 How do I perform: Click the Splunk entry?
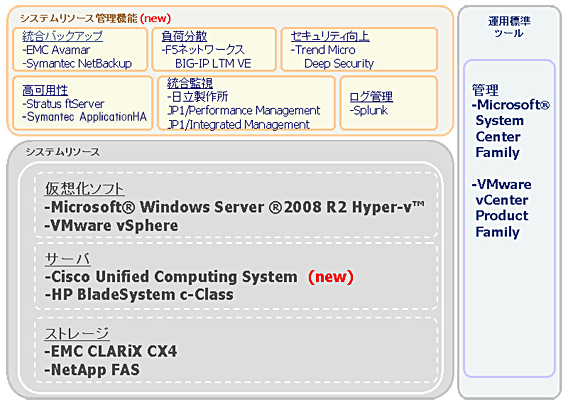tap(369, 110)
